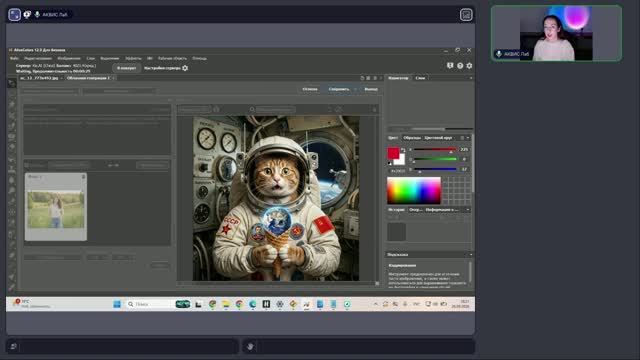The image size is (640, 360).
Task: Pick a color from the spectrum field
Action: pos(413,191)
